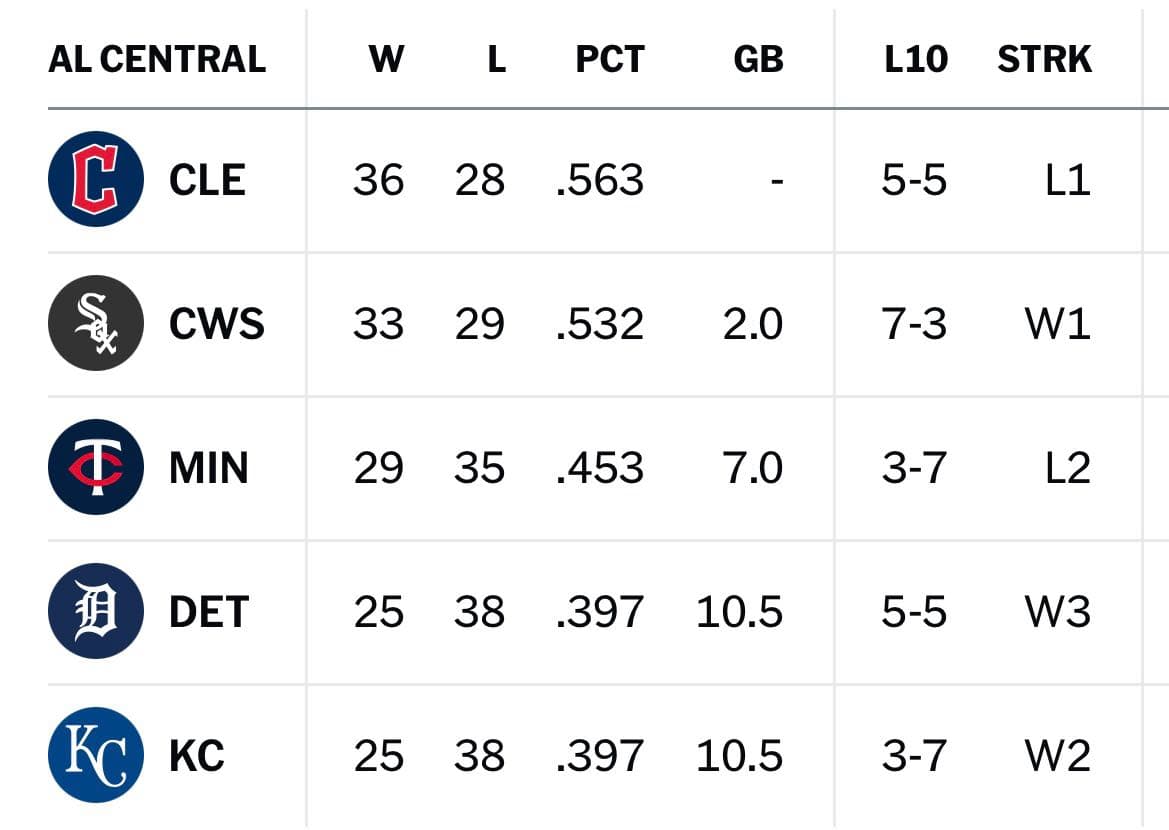Tap the Kansas City Royals logo
Image resolution: width=1169 pixels, height=830 pixels.
pos(95,755)
